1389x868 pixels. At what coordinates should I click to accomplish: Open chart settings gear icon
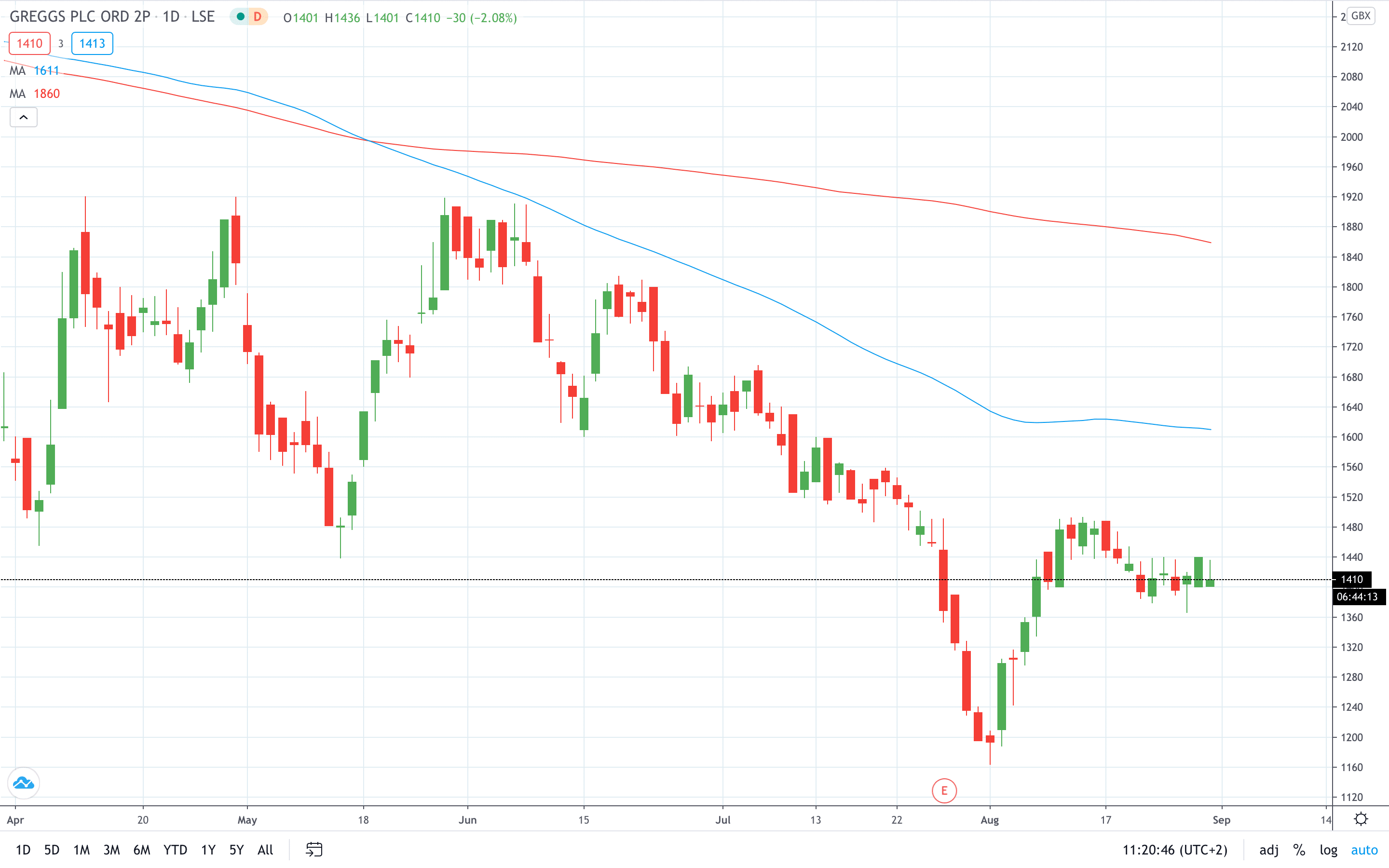[x=1361, y=819]
